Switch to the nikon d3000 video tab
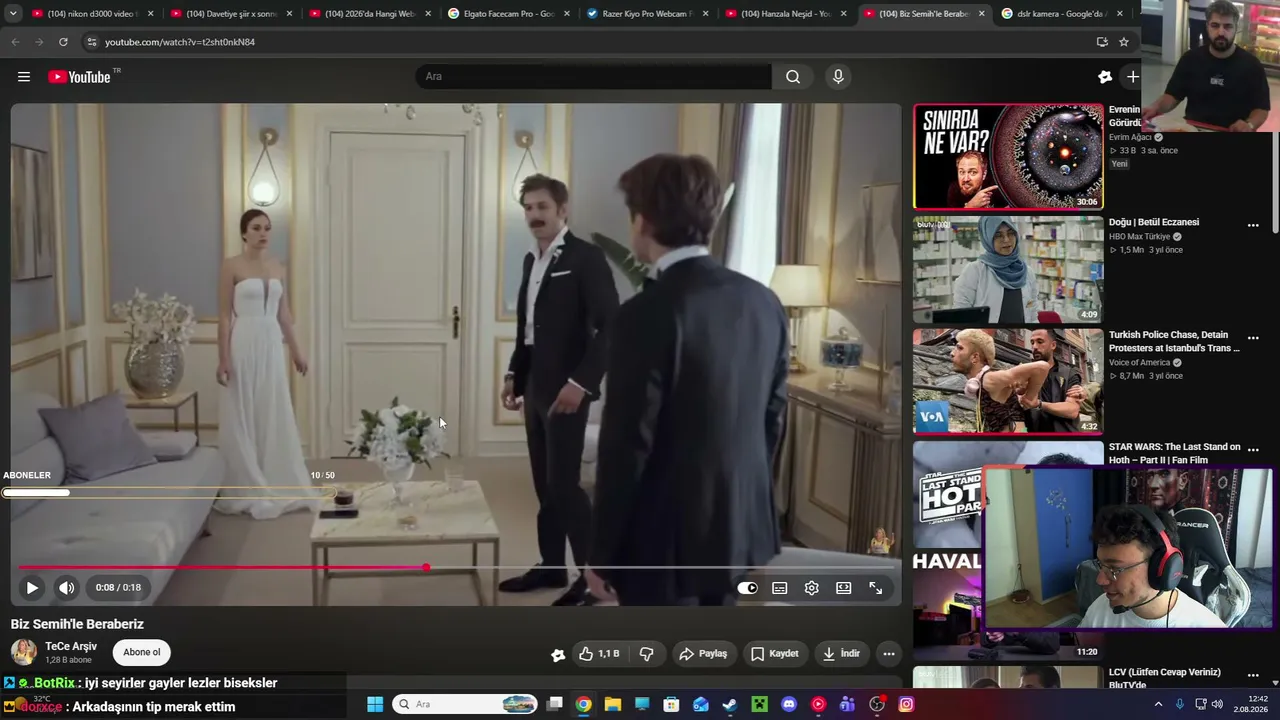The image size is (1280, 720). point(92,14)
